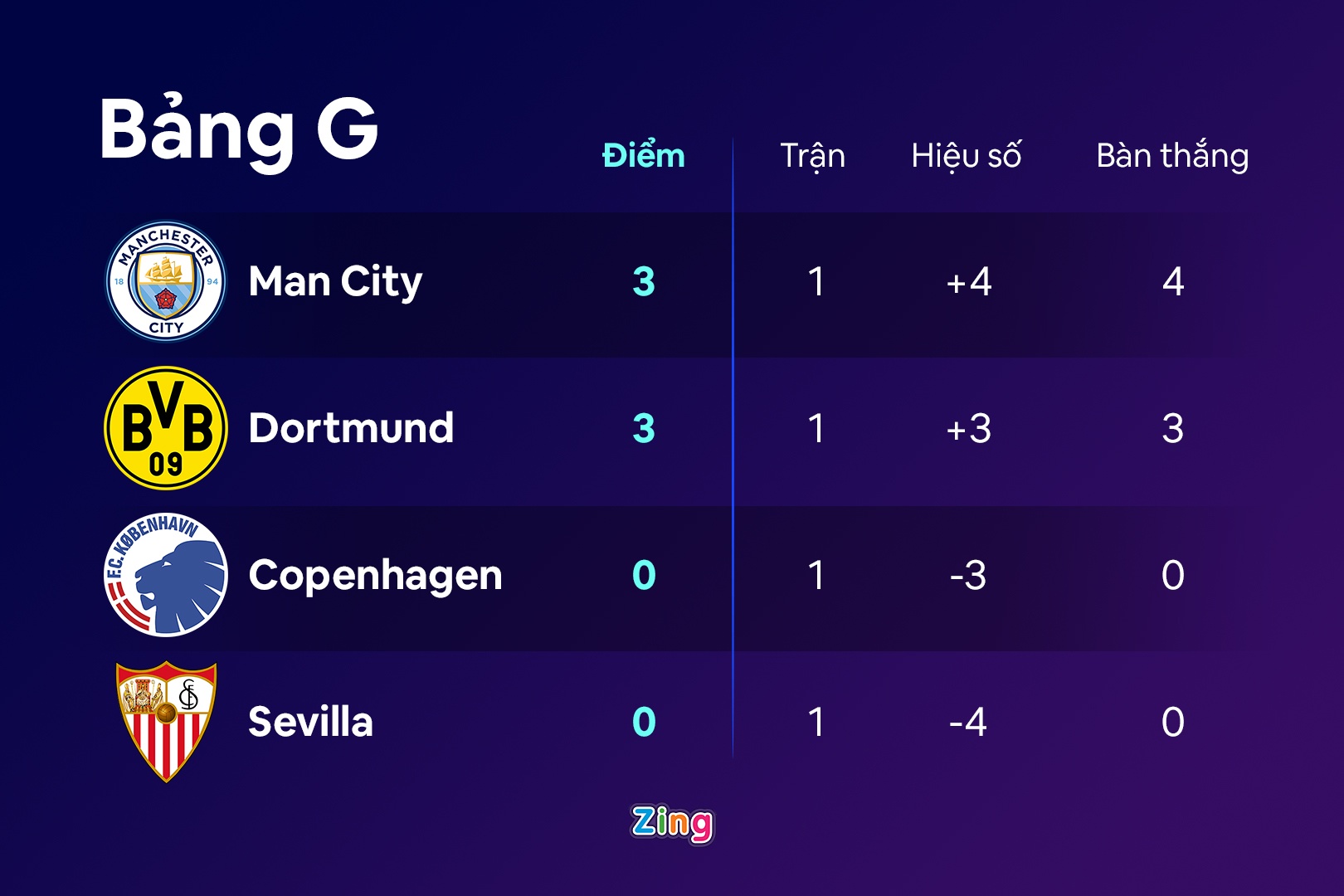Click the Borussia Dortmund BVB logo
The image size is (1344, 896).
point(166,428)
